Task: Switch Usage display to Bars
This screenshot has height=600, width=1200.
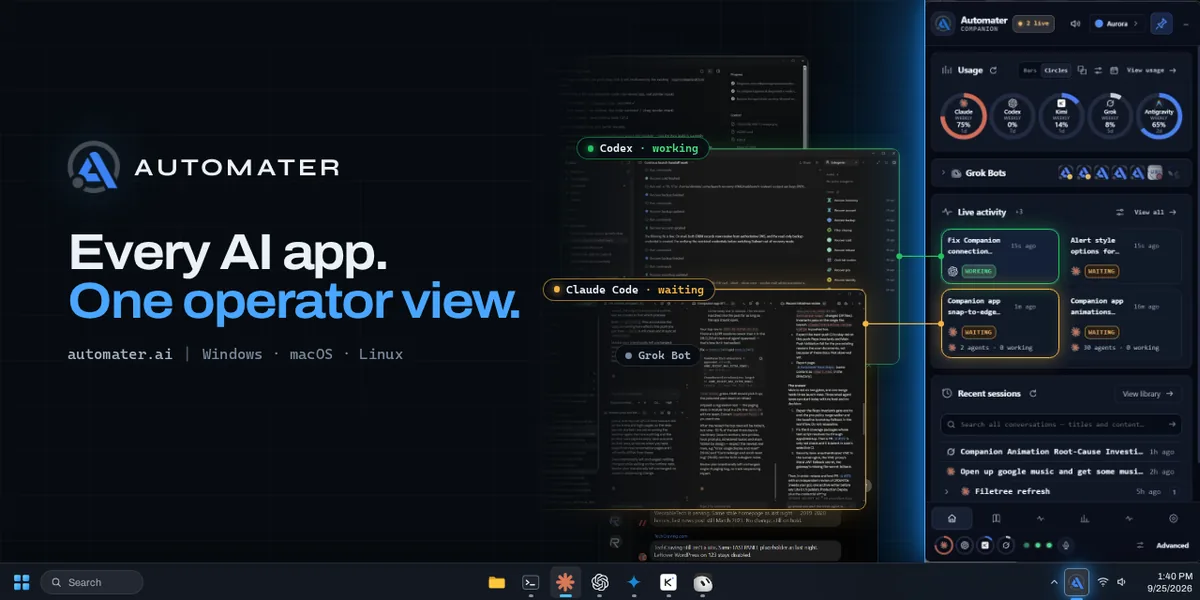Action: [x=1029, y=70]
